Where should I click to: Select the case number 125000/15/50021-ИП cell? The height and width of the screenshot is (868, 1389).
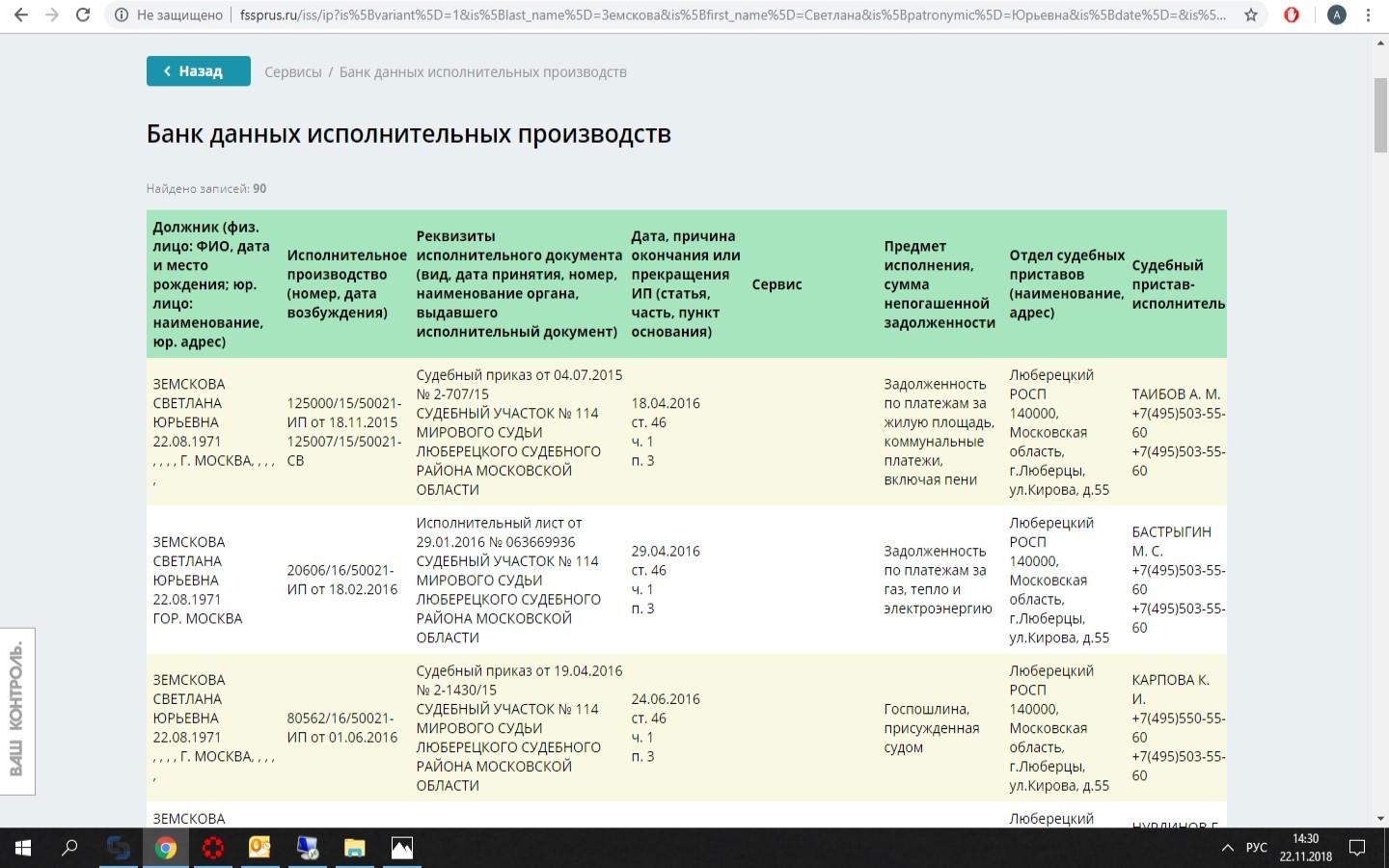tap(343, 432)
